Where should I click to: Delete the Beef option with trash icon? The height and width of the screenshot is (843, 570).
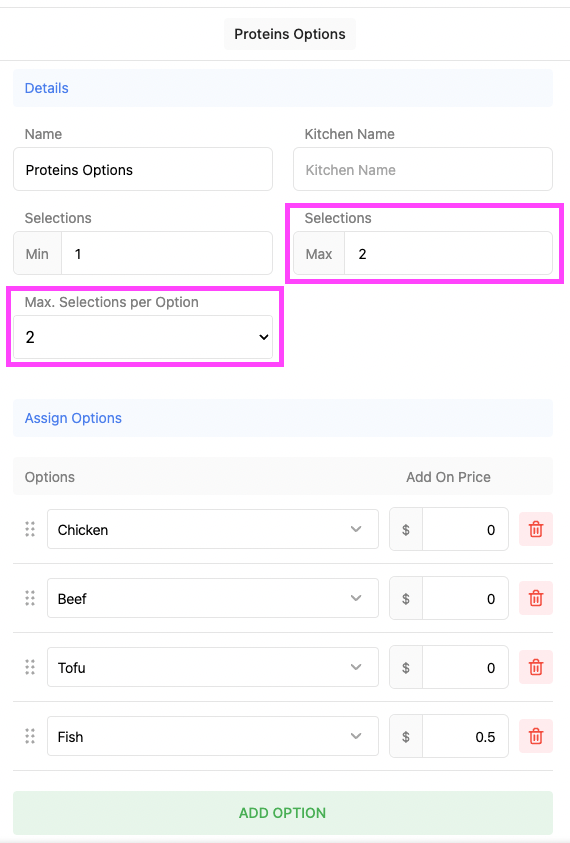pyautogui.click(x=536, y=598)
